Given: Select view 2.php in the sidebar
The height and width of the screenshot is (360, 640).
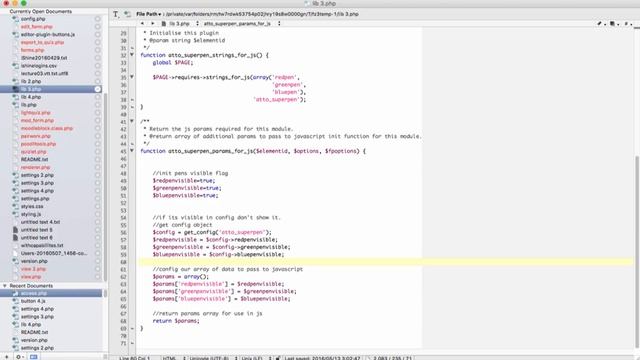Looking at the screenshot, I should 33,269.
